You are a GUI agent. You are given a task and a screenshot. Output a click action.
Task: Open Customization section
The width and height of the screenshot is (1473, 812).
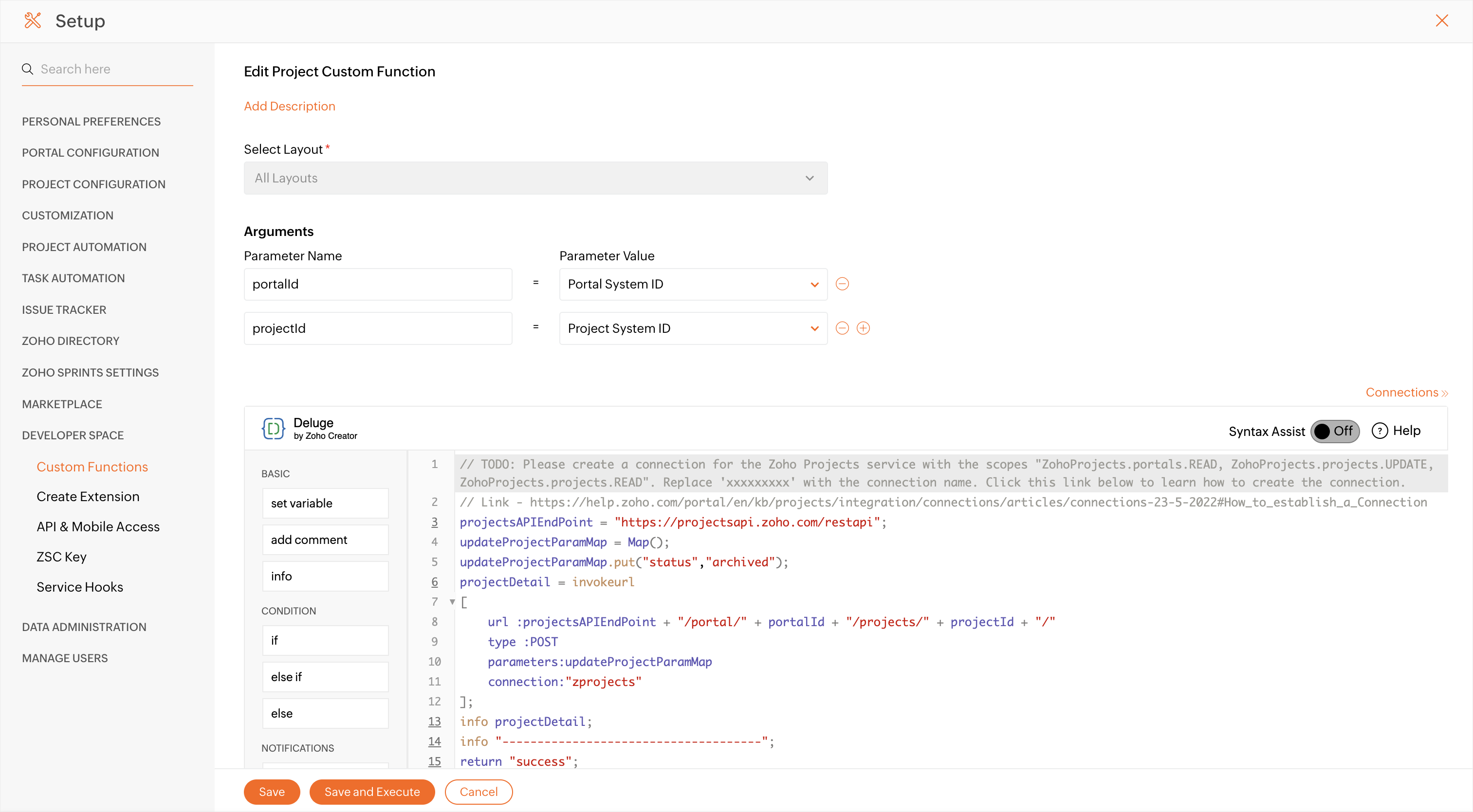[x=68, y=216]
